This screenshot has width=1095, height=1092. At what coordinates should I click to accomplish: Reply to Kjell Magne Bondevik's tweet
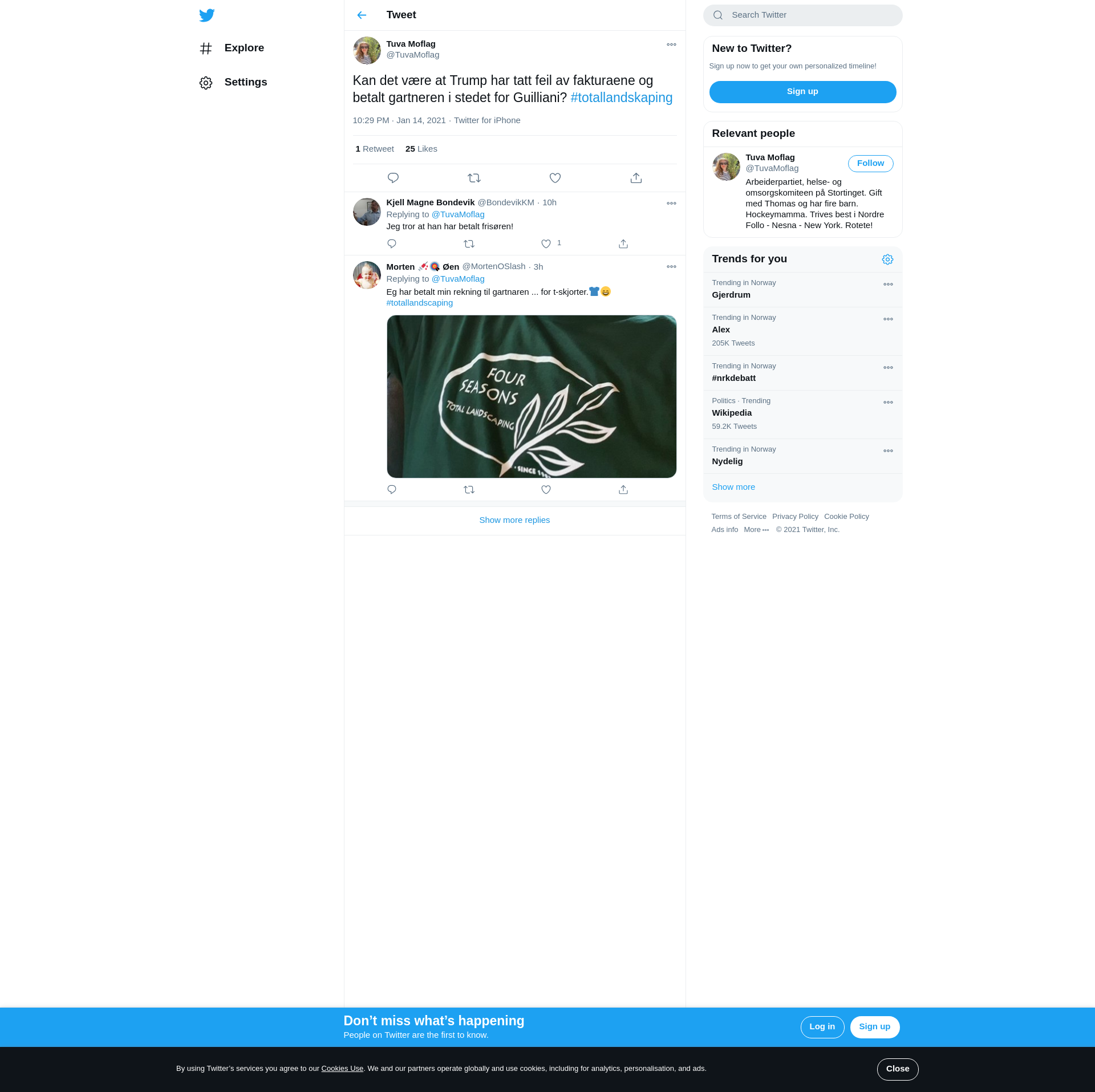pos(392,243)
